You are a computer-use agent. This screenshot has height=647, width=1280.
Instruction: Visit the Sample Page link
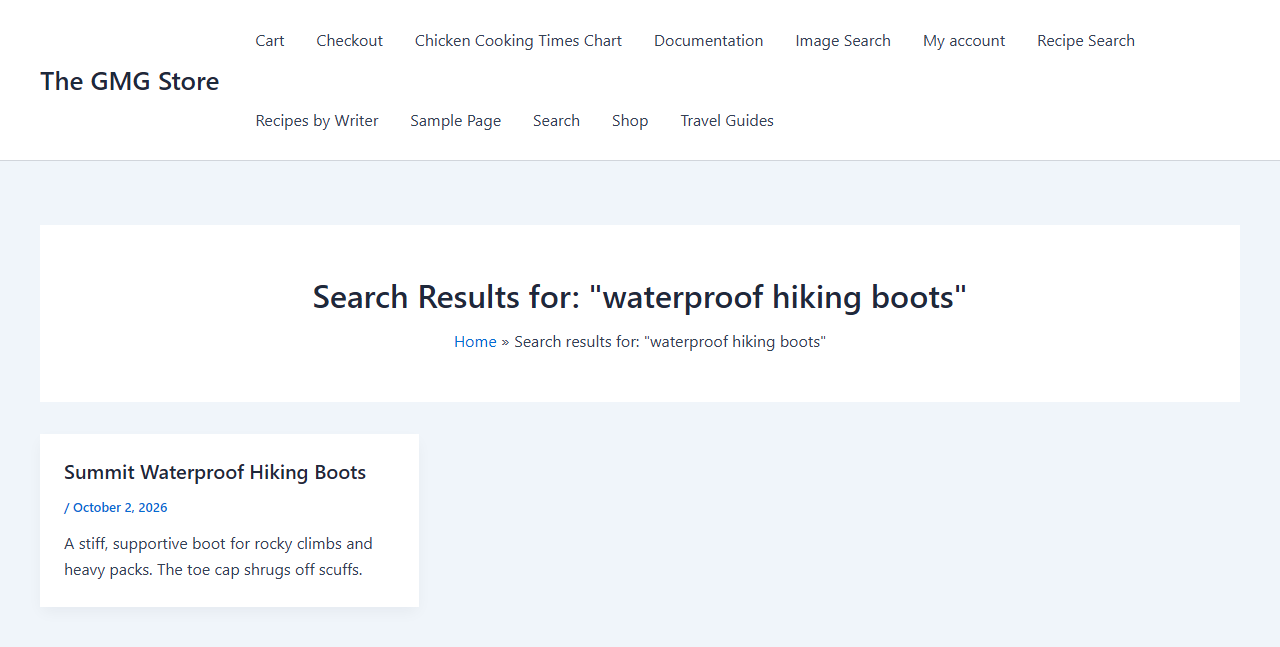(x=456, y=121)
